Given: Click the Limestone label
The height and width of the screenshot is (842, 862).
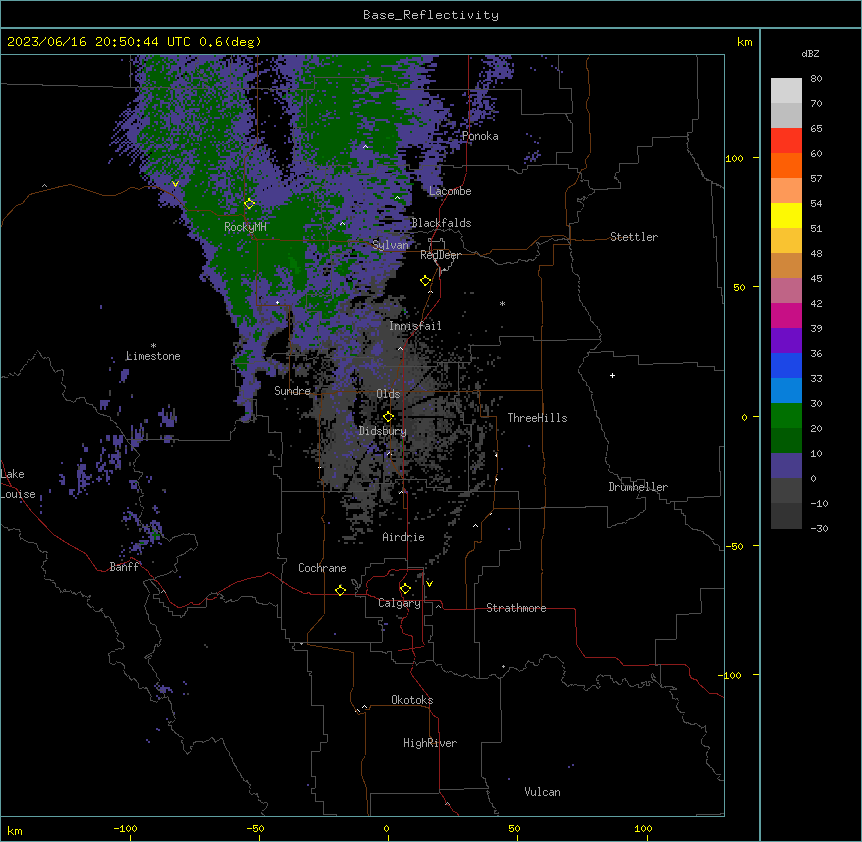Looking at the screenshot, I should [x=153, y=356].
